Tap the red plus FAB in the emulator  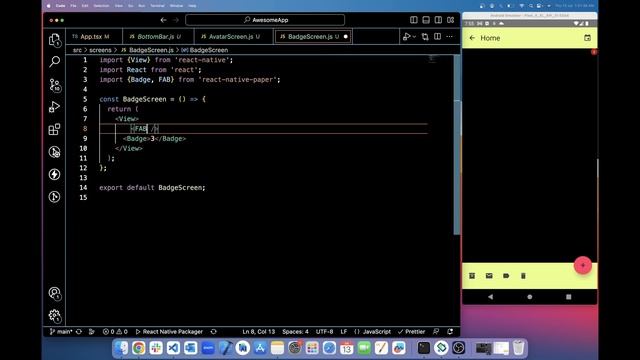pos(583,265)
